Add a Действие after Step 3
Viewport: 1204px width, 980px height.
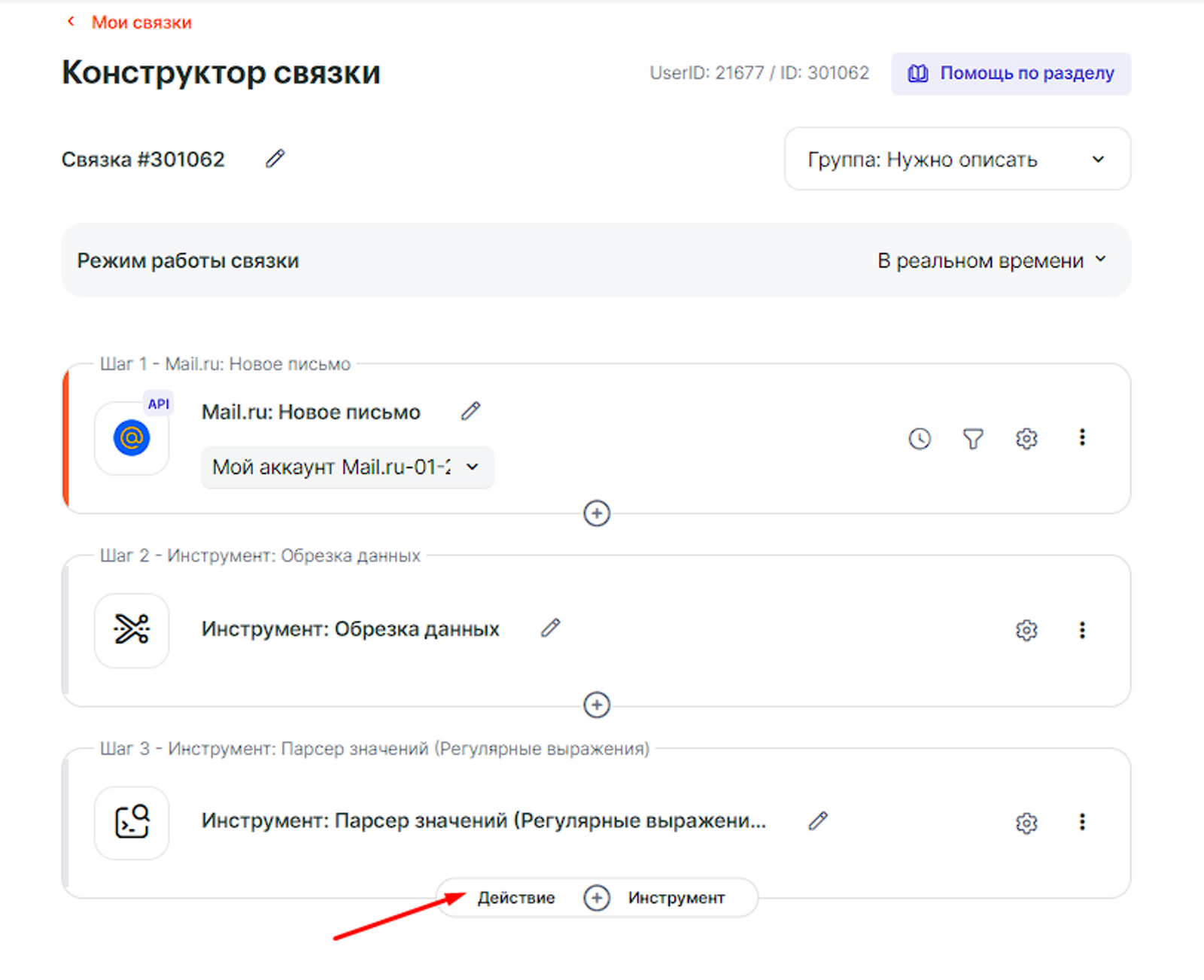point(516,898)
